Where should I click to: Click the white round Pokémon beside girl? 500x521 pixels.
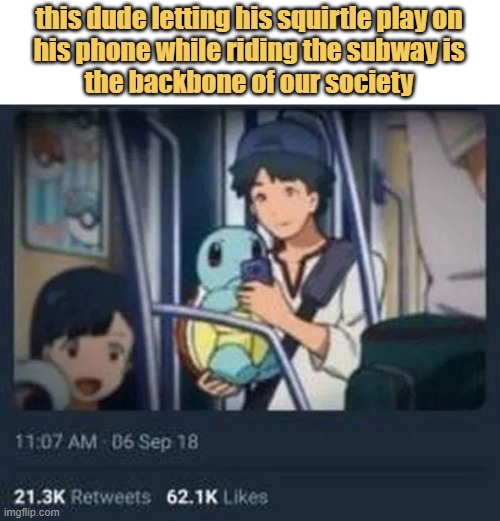click(x=40, y=385)
